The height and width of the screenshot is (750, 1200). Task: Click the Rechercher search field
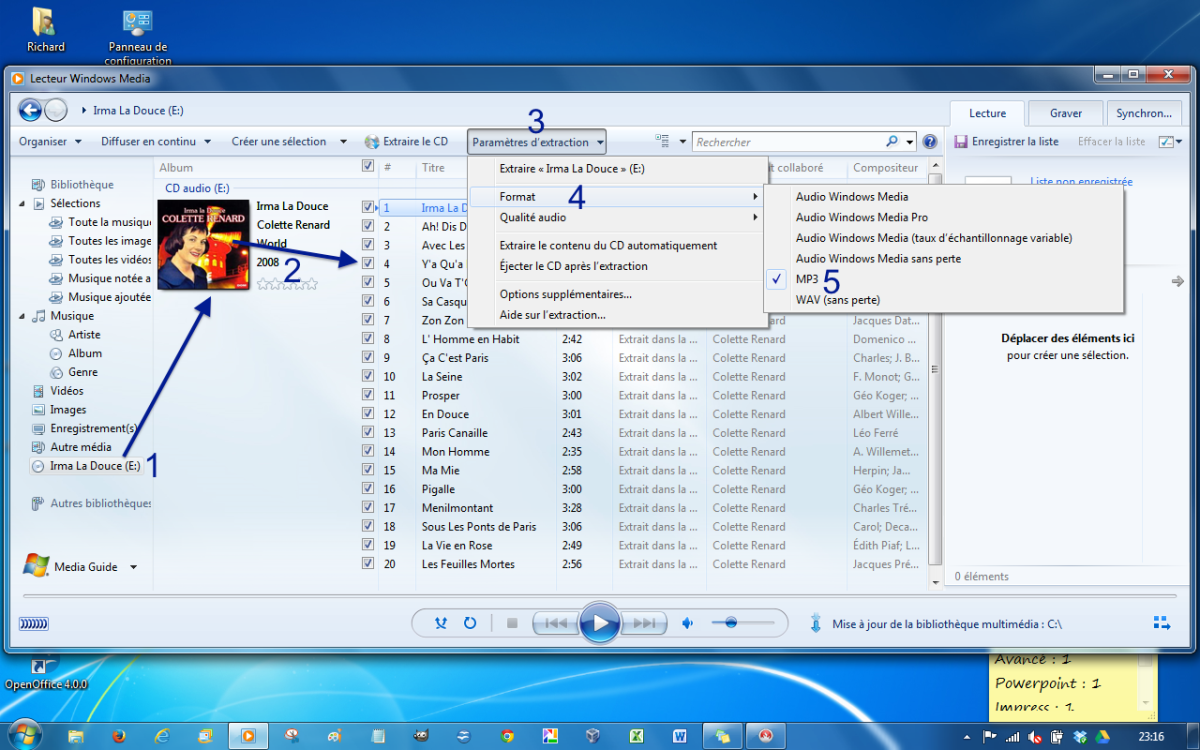click(x=788, y=142)
